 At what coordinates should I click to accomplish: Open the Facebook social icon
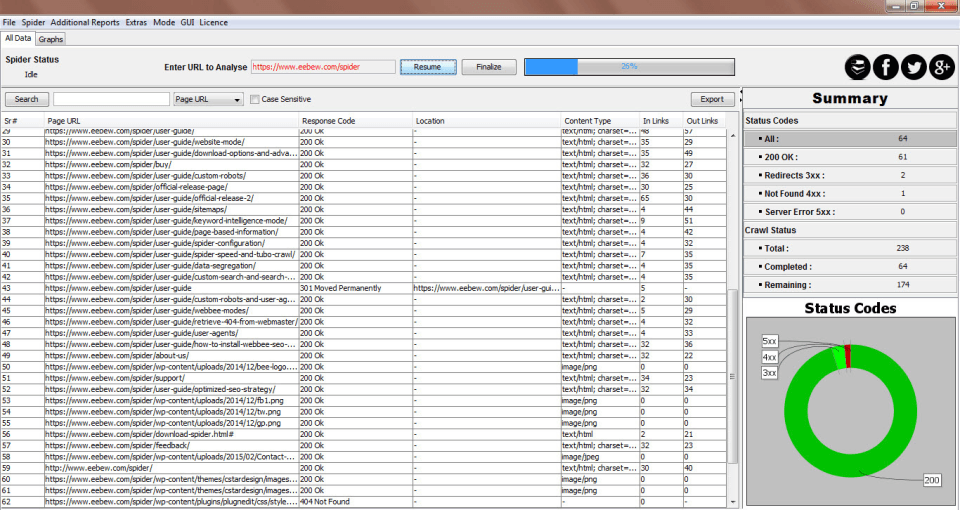[x=885, y=67]
